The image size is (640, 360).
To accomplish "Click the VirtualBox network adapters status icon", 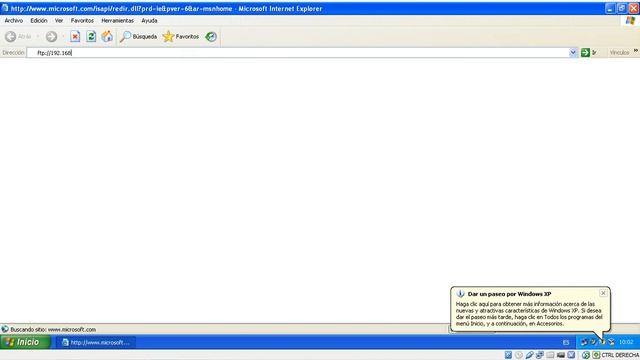I will tap(540, 355).
